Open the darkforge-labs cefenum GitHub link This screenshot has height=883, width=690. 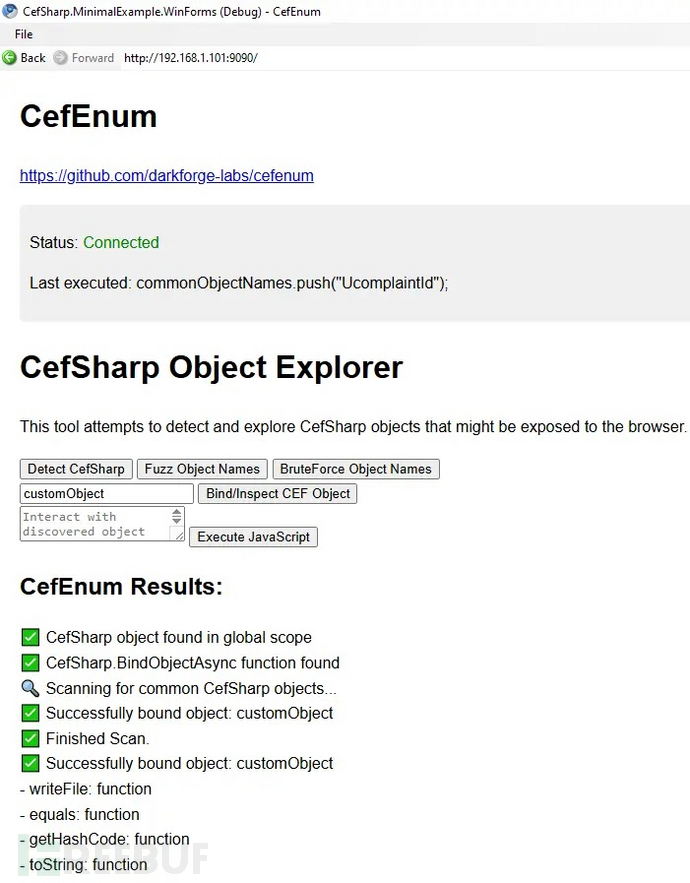tap(166, 175)
